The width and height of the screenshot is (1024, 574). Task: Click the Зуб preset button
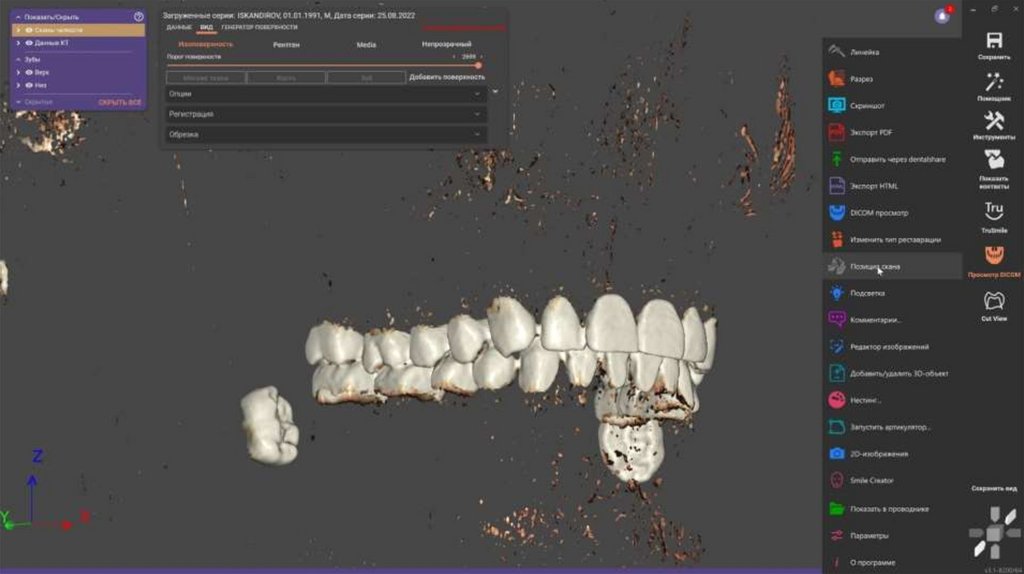pos(366,78)
